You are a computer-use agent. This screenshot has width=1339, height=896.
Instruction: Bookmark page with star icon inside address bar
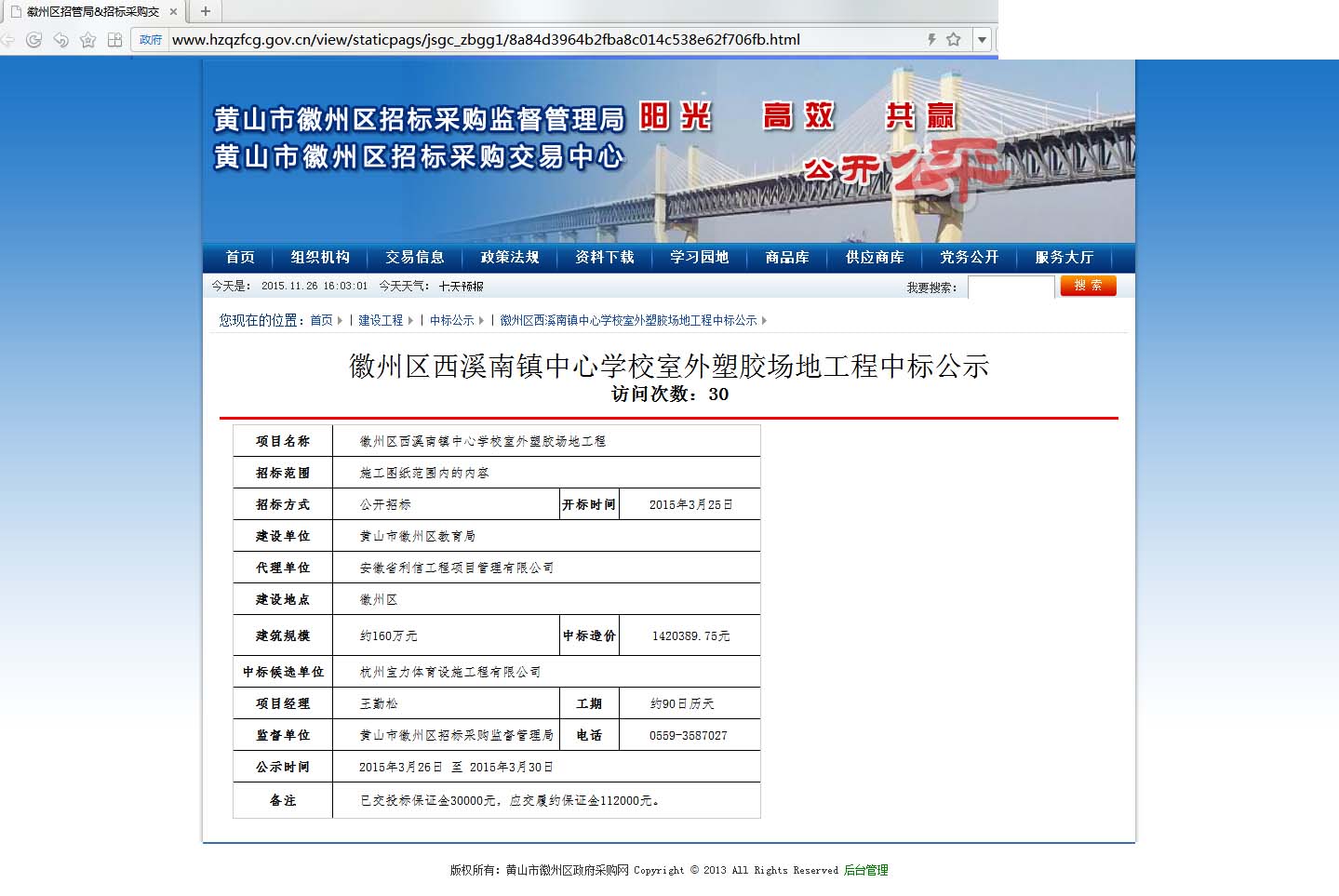(x=954, y=39)
